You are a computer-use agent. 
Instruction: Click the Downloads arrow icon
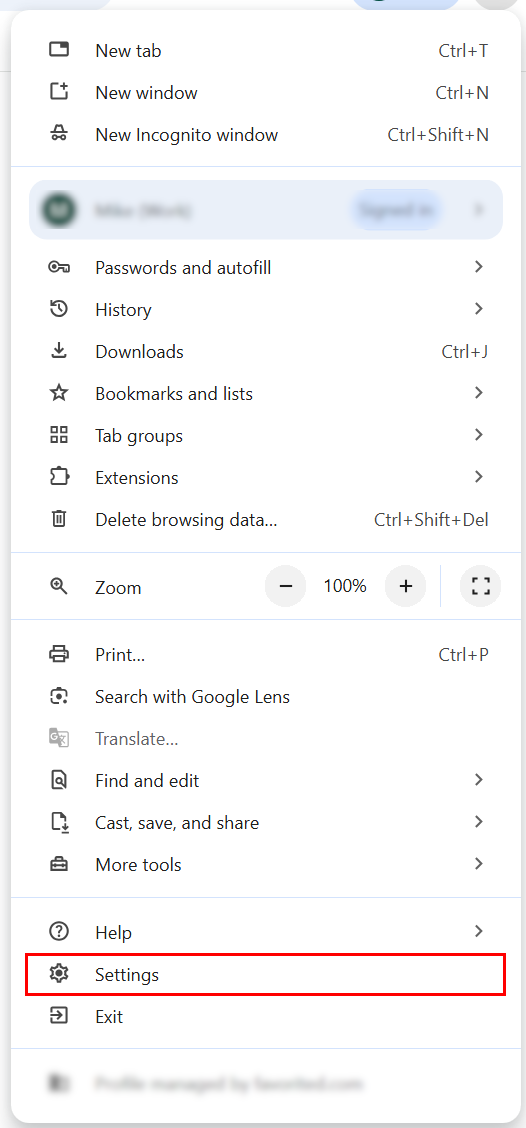(58, 351)
